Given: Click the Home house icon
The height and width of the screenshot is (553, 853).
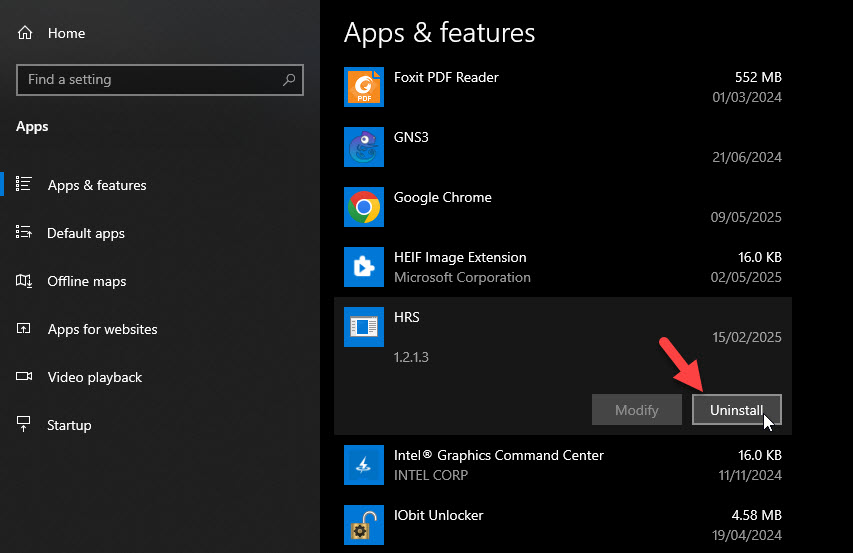Looking at the screenshot, I should pyautogui.click(x=25, y=33).
